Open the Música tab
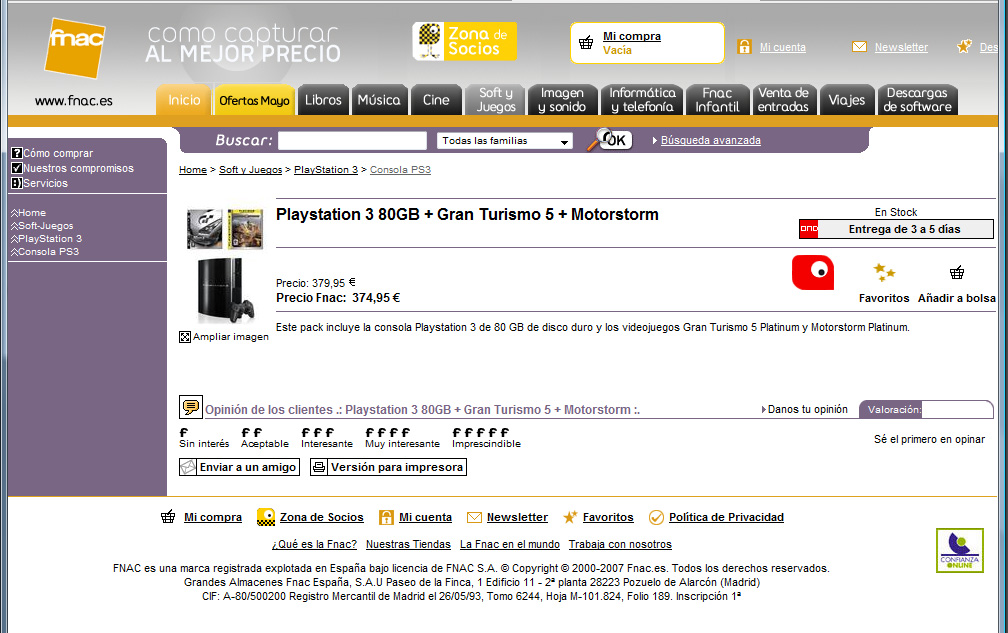Image resolution: width=1008 pixels, height=633 pixels. [x=379, y=100]
